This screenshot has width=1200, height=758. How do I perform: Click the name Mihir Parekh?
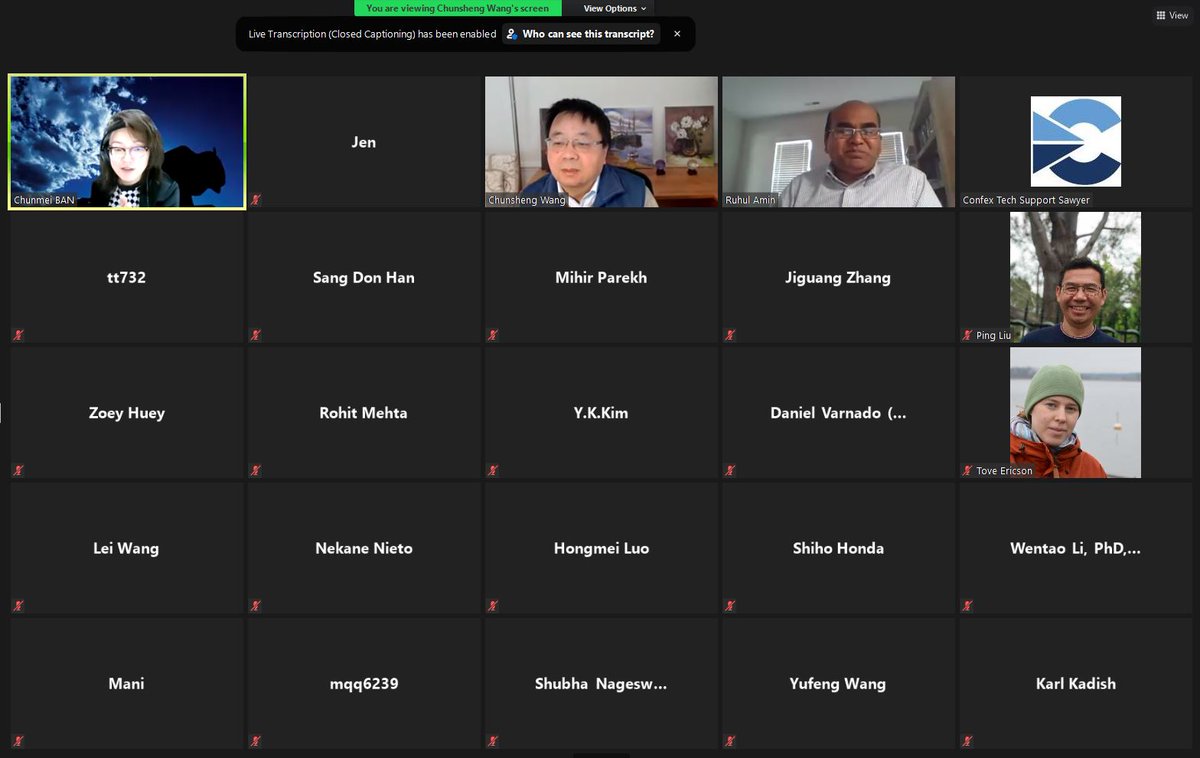tap(601, 278)
